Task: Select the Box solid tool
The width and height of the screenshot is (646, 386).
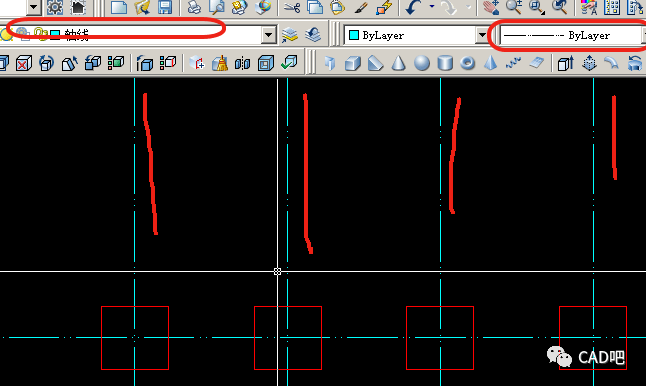Action: tap(352, 63)
